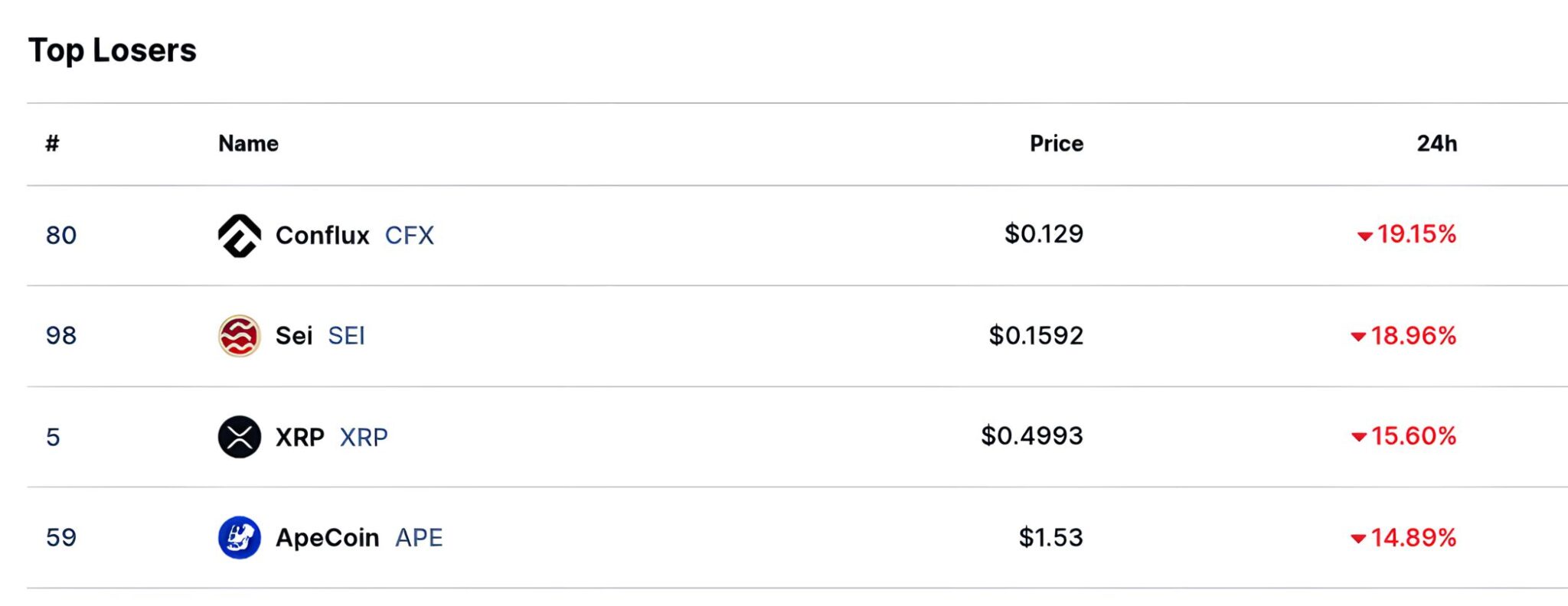1568x606 pixels.
Task: Open the Conflux coin name link
Action: click(x=322, y=235)
